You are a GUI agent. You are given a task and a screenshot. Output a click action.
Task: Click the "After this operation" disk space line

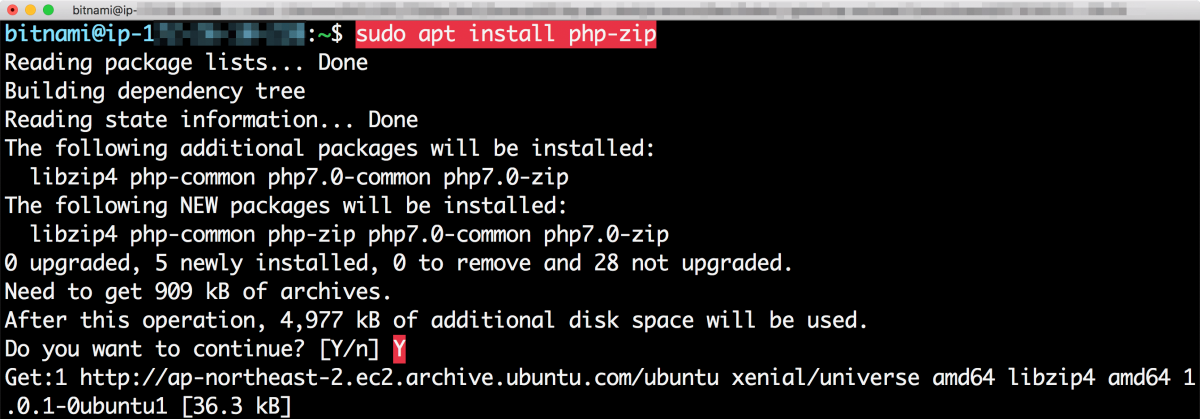pos(431,322)
